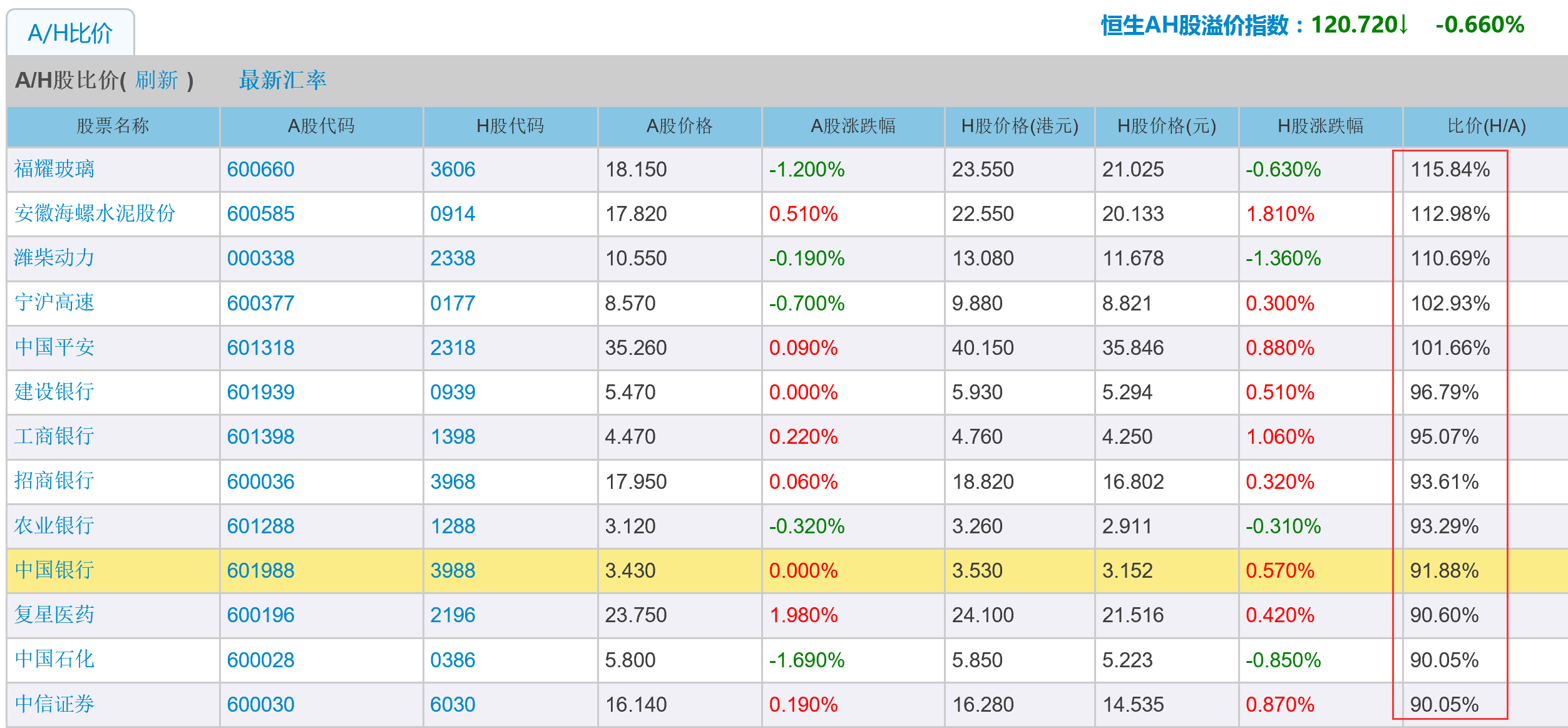Open the 中信证券 stock link
Screen dimensions: 1568x728
click(x=54, y=704)
